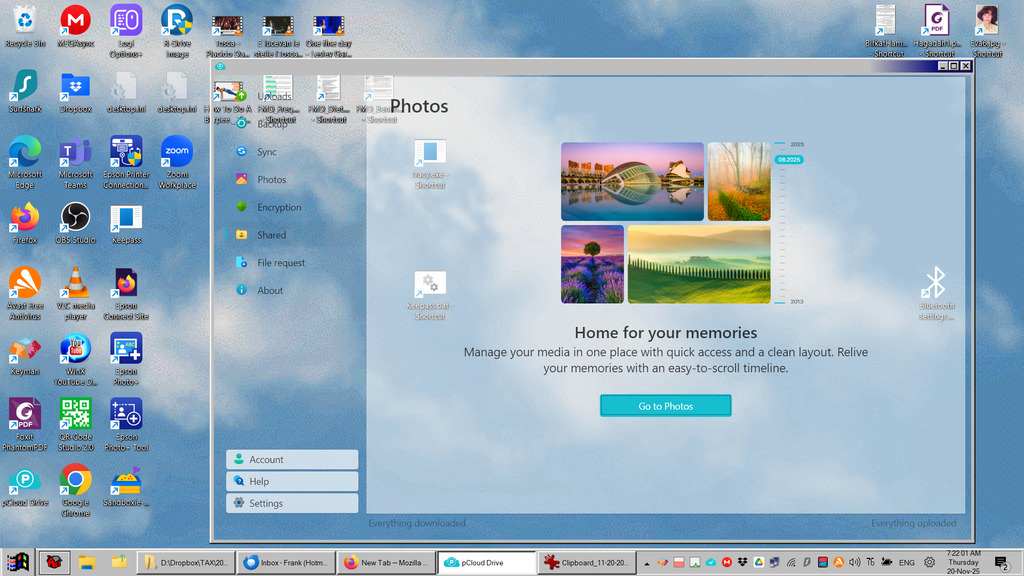Click the volume speaker icon in system tray

click(855, 563)
